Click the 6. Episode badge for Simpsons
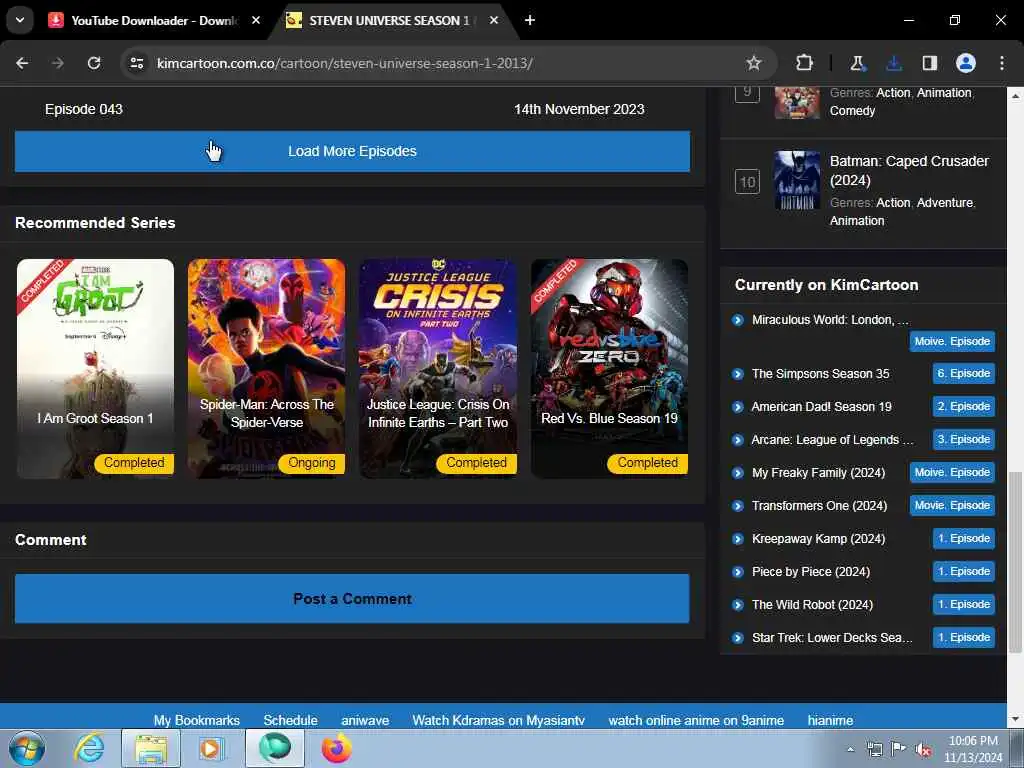 pyautogui.click(x=963, y=374)
